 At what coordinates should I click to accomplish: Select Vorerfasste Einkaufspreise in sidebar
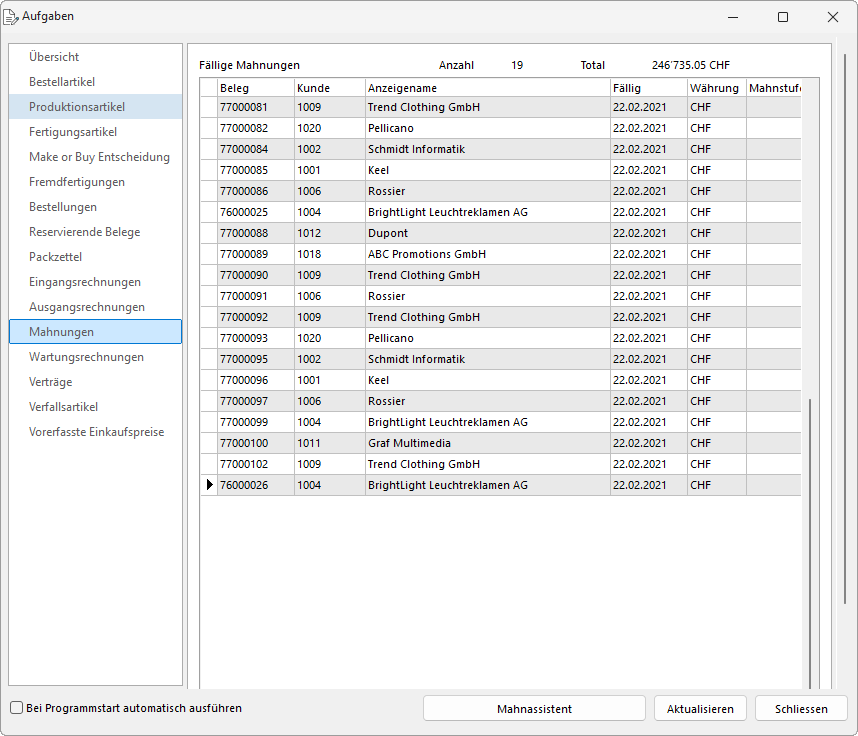click(x=96, y=432)
